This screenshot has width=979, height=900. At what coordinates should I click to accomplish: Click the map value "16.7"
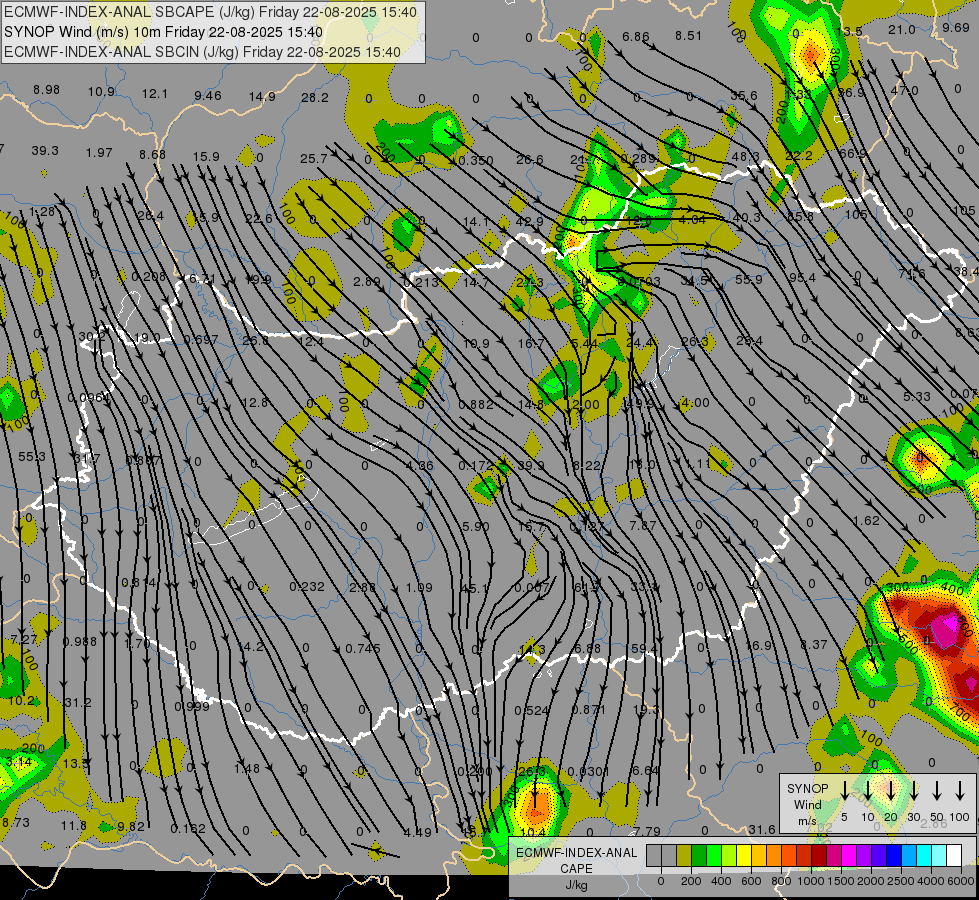coord(531,344)
